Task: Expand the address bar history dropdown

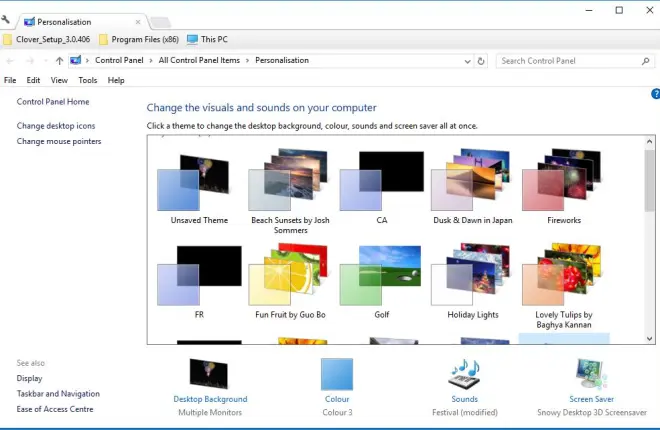Action: click(x=466, y=61)
